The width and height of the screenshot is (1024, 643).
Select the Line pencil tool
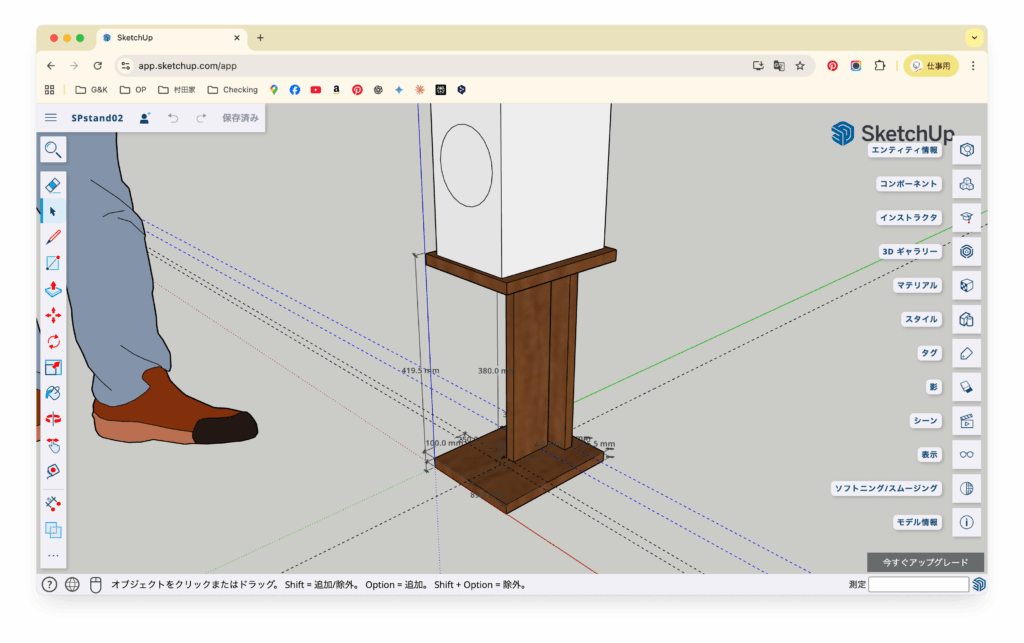click(53, 237)
